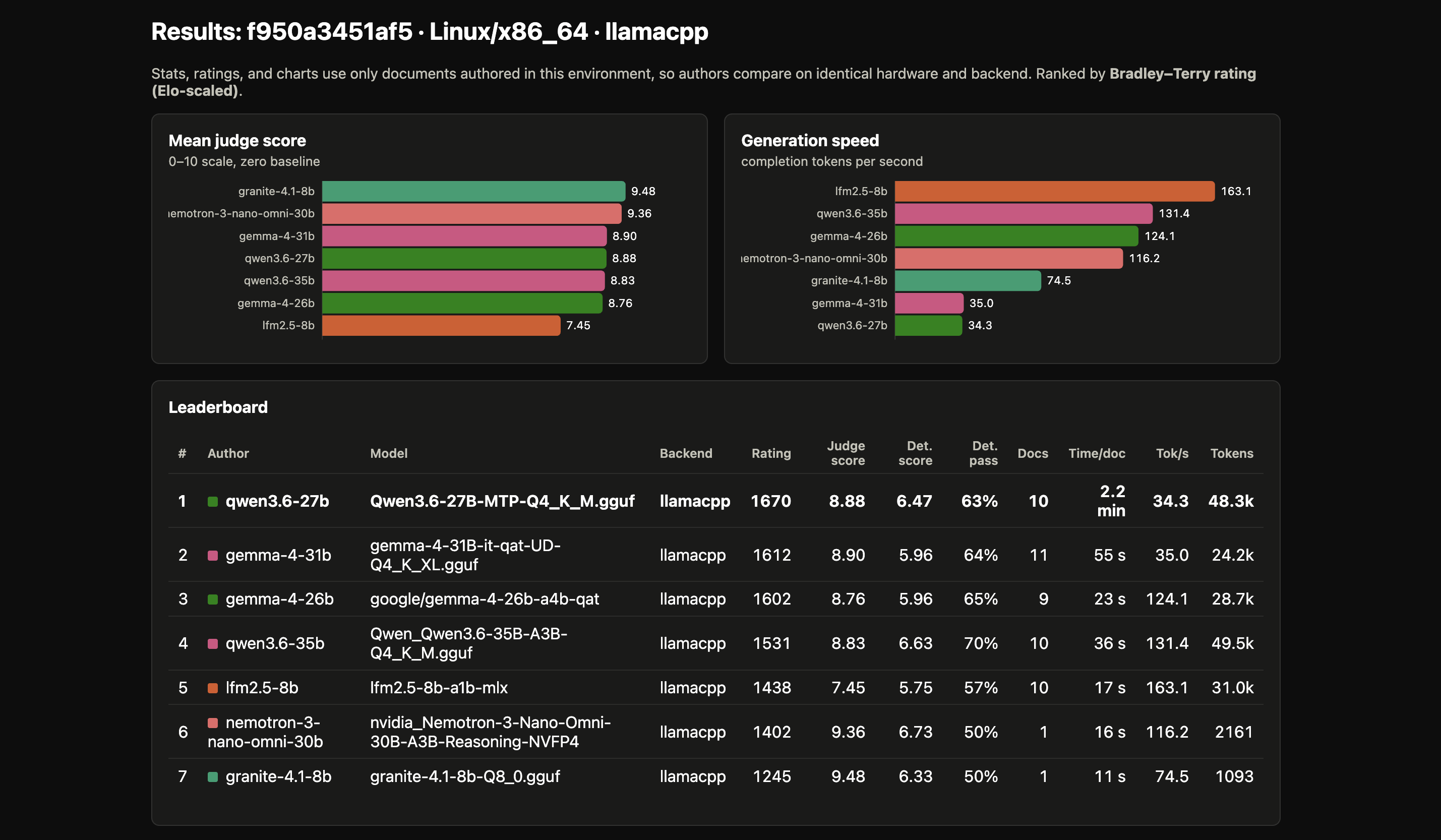
Task: Click the salmon swatch beside nemotron-3-nano-omni-30b author
Action: [x=213, y=723]
